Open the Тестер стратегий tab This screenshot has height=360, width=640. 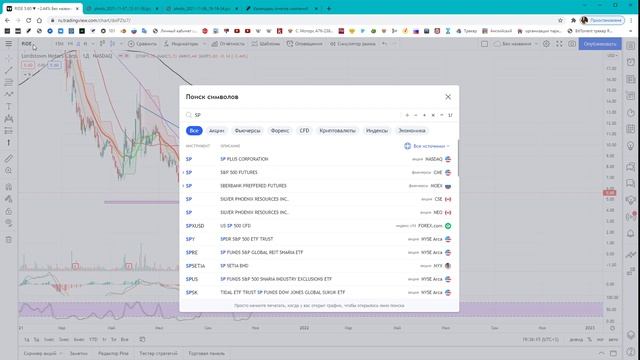[158, 353]
